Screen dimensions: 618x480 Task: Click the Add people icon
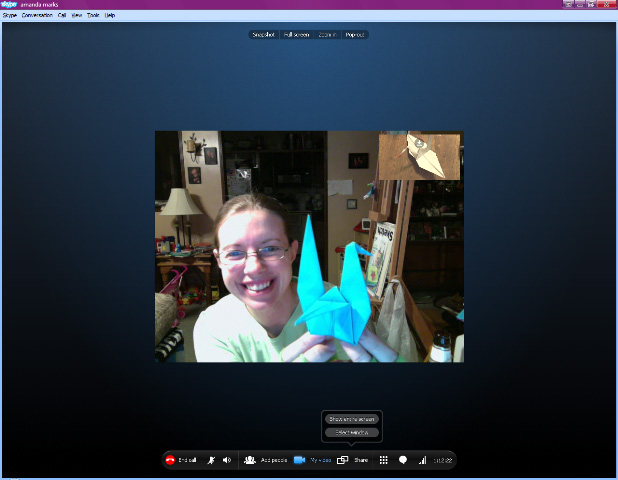(250, 460)
